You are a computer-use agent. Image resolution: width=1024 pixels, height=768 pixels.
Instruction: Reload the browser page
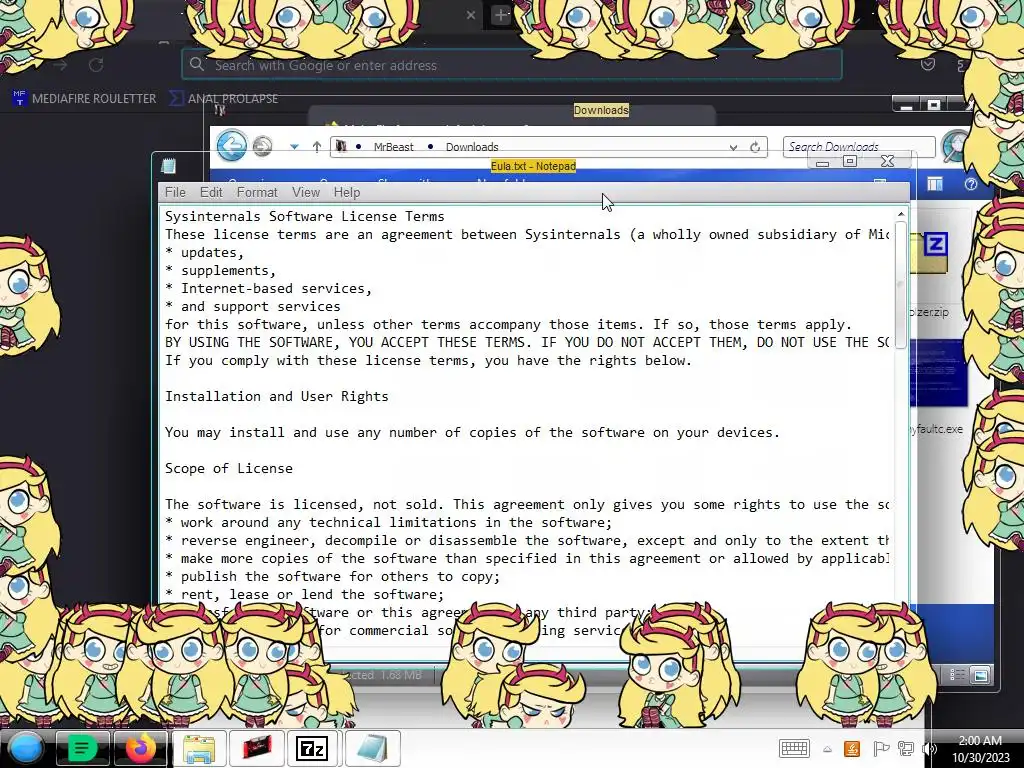pos(96,65)
